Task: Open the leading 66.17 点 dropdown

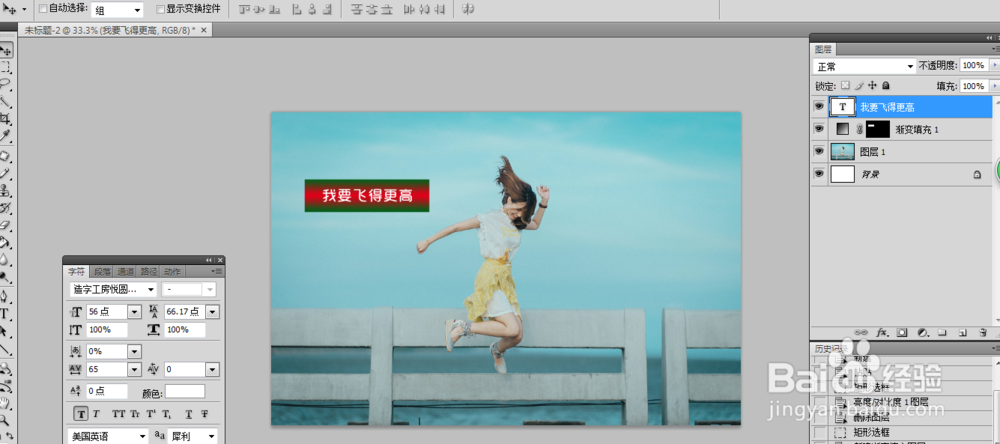Action: click(213, 312)
